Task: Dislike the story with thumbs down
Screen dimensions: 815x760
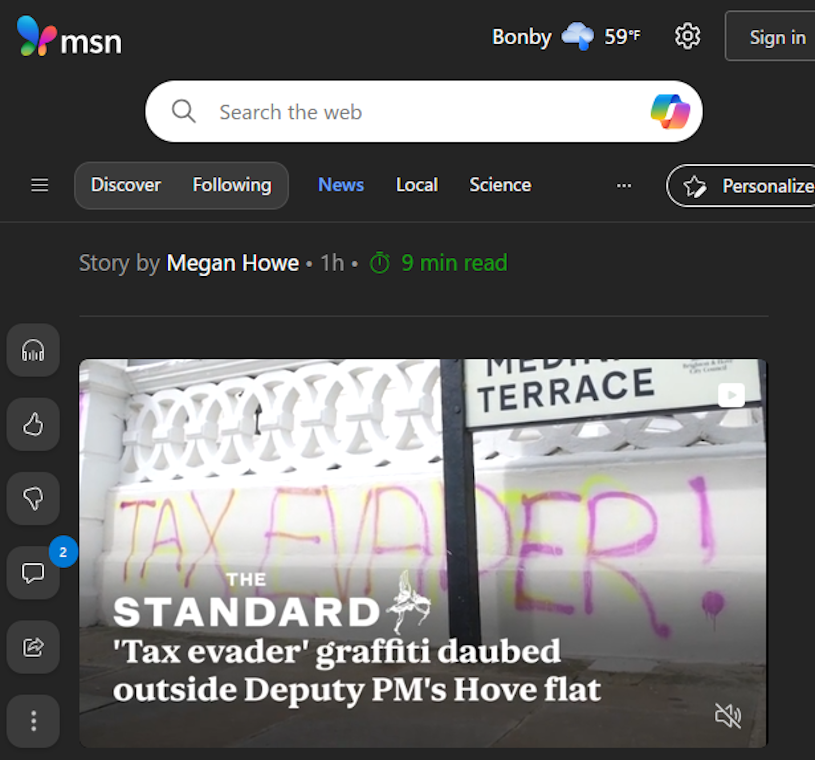Action: pos(33,499)
